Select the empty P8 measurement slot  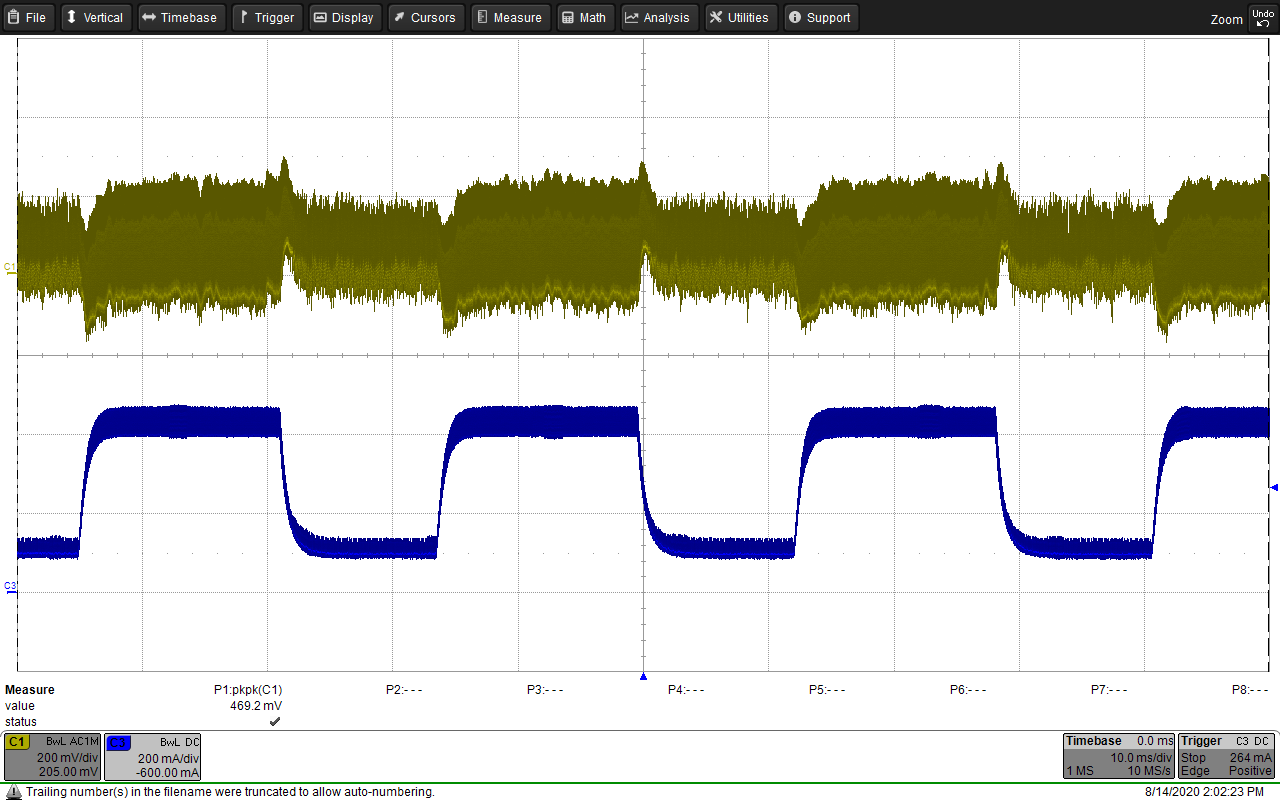click(1250, 690)
